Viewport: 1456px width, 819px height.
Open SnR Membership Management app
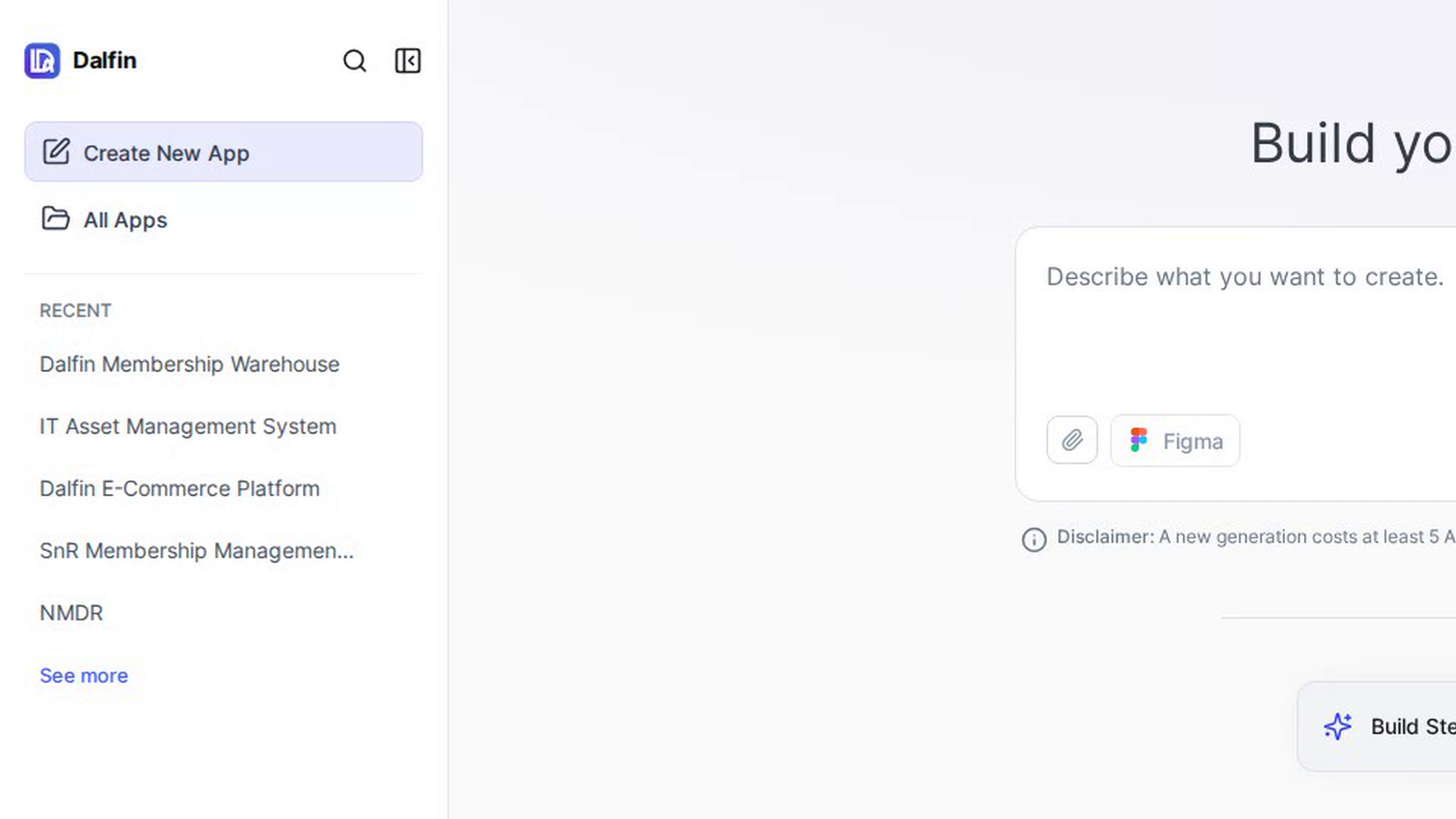(x=197, y=551)
